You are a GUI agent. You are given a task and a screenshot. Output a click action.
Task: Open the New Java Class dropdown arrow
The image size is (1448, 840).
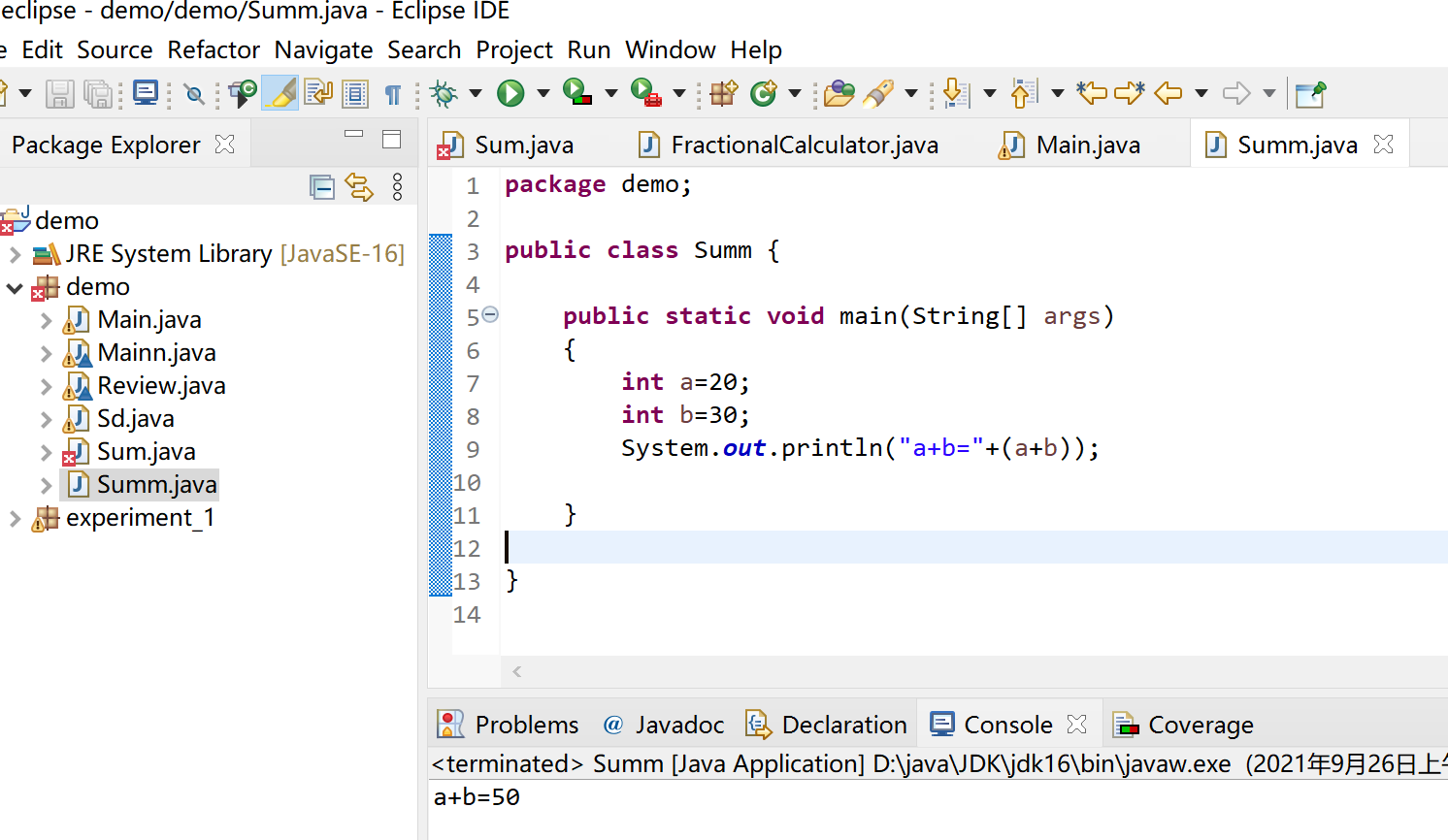pos(795,94)
